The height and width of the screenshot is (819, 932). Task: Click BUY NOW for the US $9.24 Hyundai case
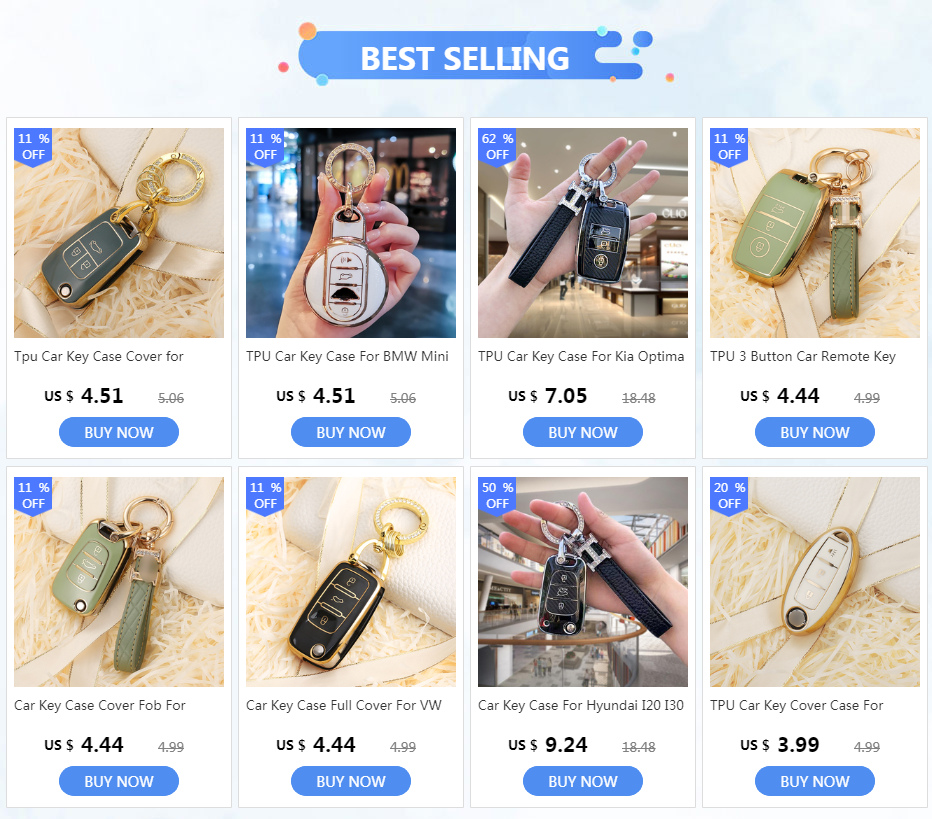[582, 781]
